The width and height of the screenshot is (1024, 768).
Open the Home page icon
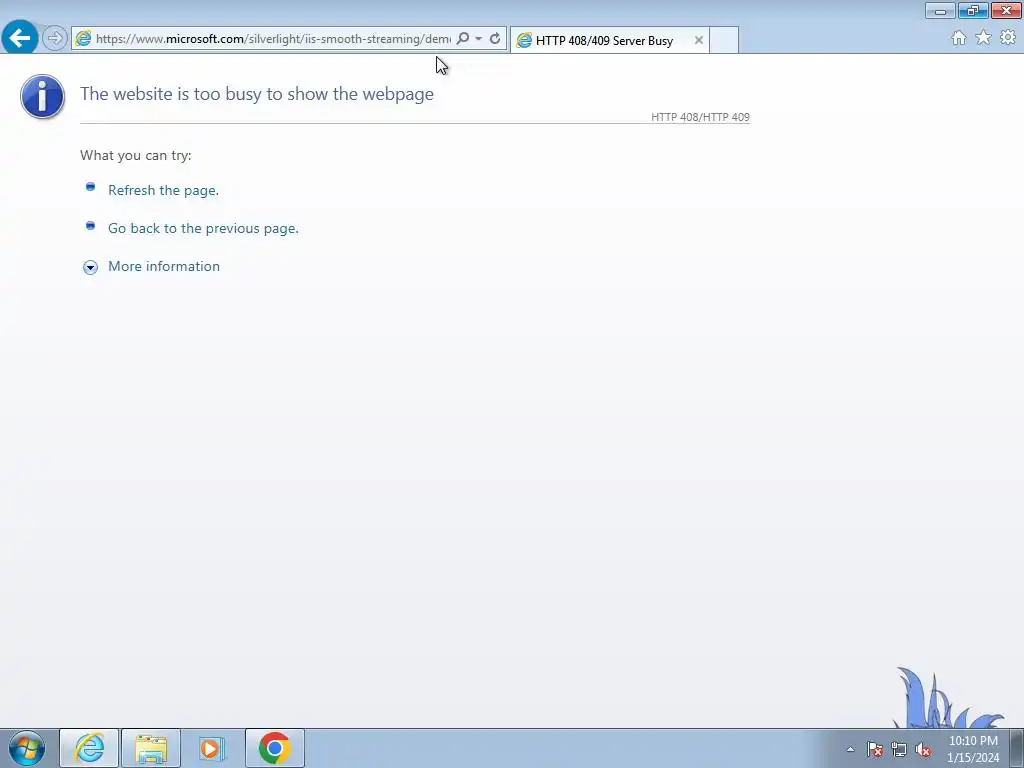[959, 38]
